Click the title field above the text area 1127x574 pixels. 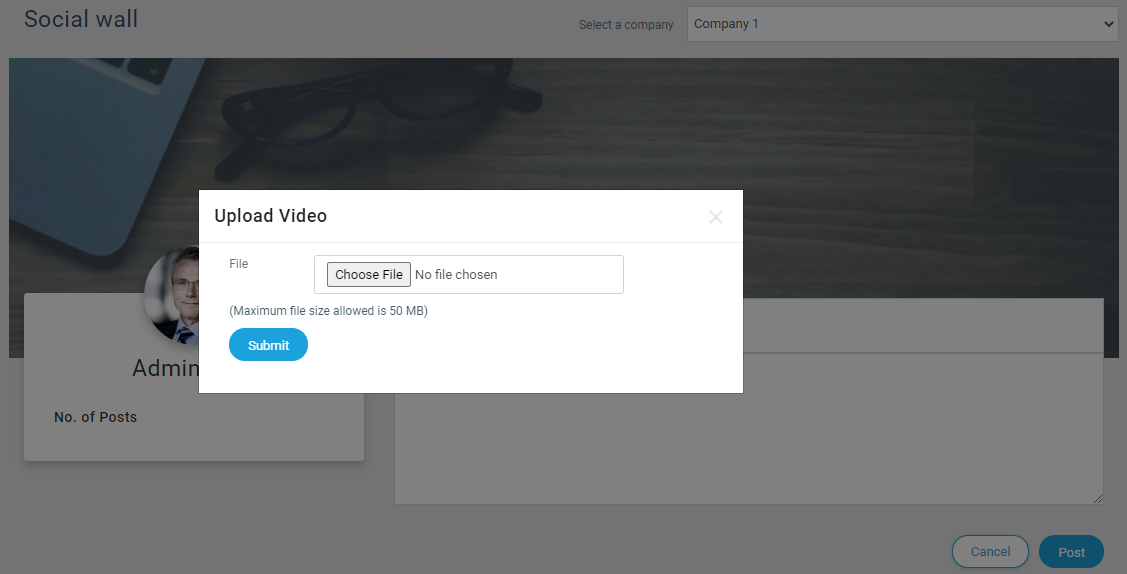click(x=920, y=326)
